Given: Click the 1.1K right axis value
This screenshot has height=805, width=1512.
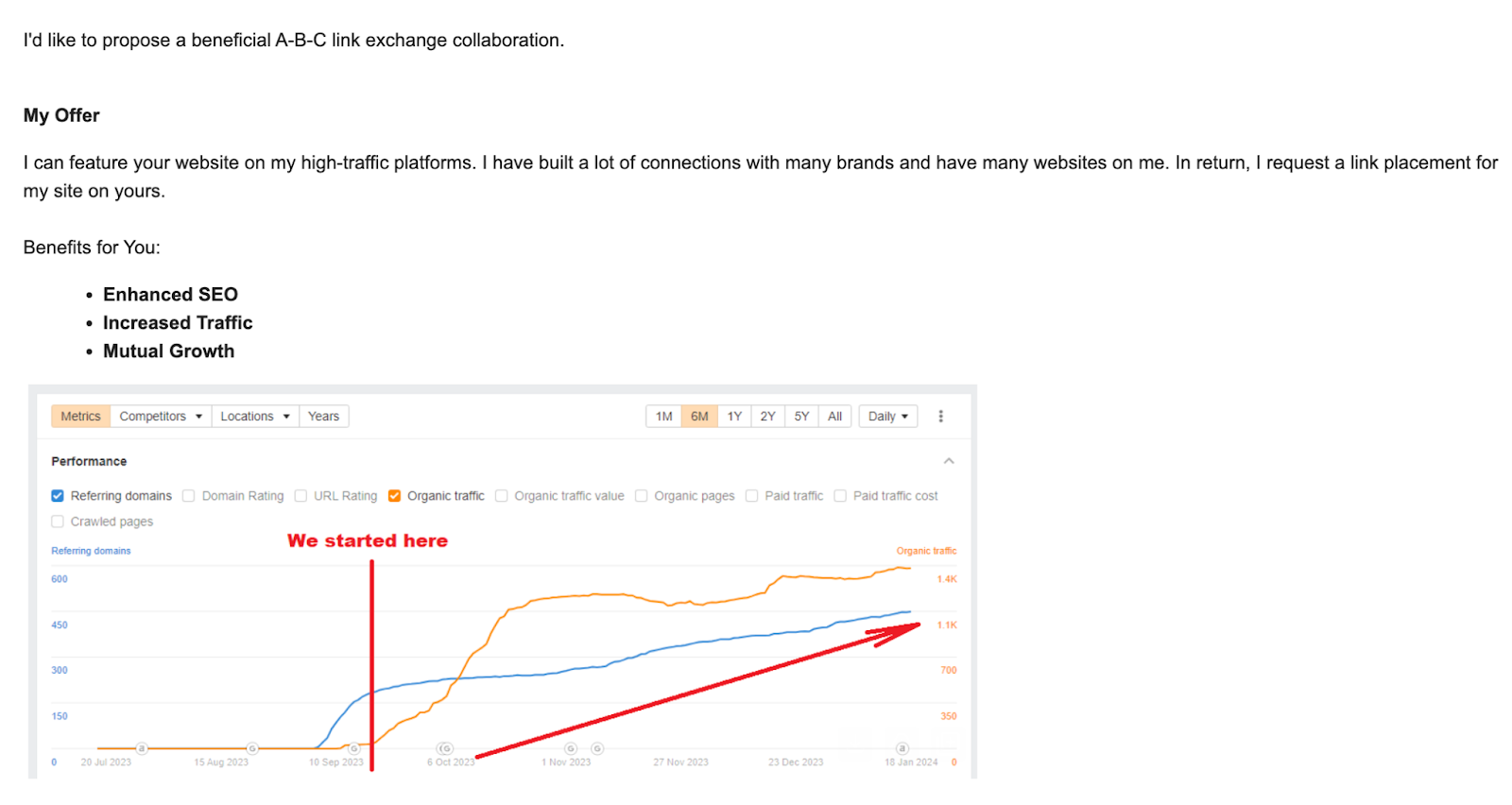Looking at the screenshot, I should pyautogui.click(x=947, y=625).
